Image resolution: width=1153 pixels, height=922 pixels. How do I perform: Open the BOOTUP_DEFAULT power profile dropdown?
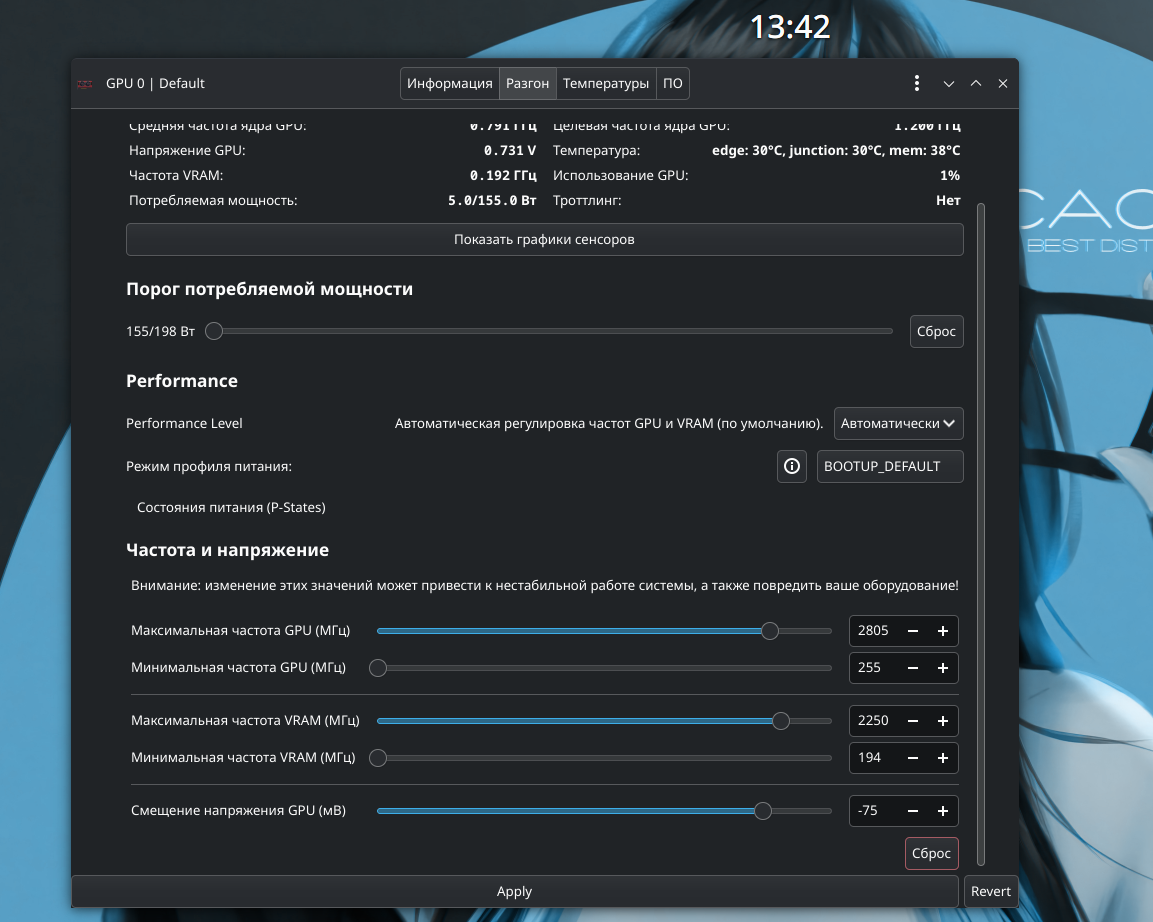pos(890,466)
